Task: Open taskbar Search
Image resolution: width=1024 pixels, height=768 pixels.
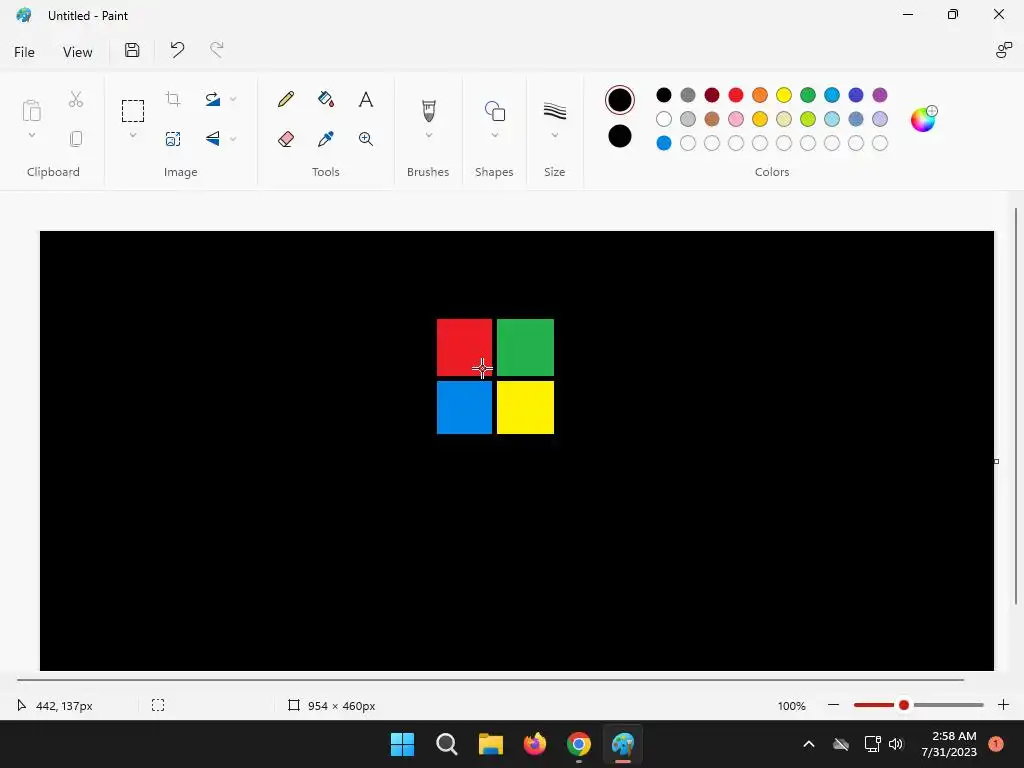Action: point(447,744)
